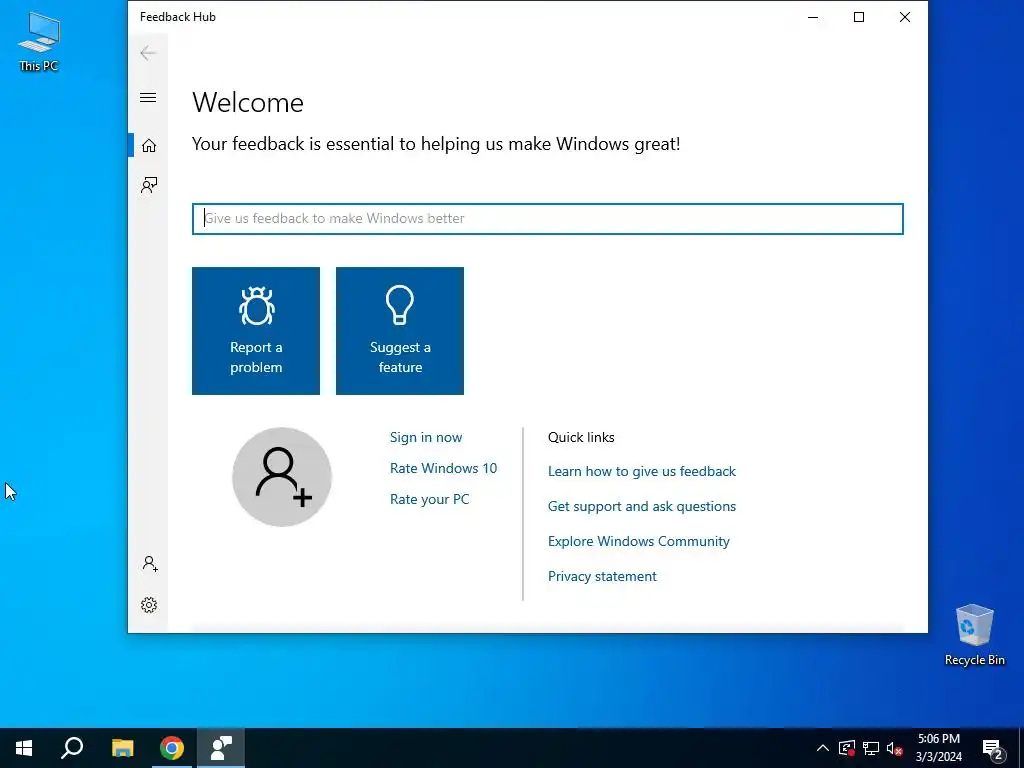
Task: Open taskbar search magnifier
Action: [x=72, y=748]
